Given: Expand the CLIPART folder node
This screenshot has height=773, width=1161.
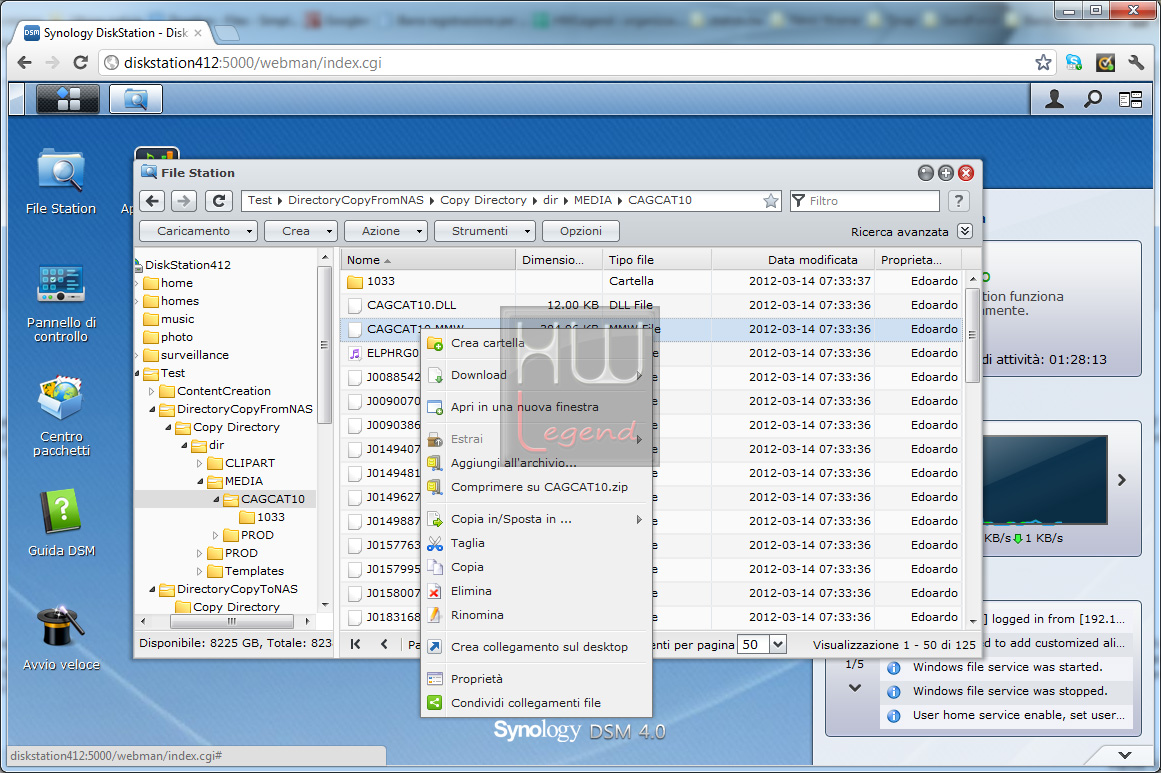Looking at the screenshot, I should (200, 463).
